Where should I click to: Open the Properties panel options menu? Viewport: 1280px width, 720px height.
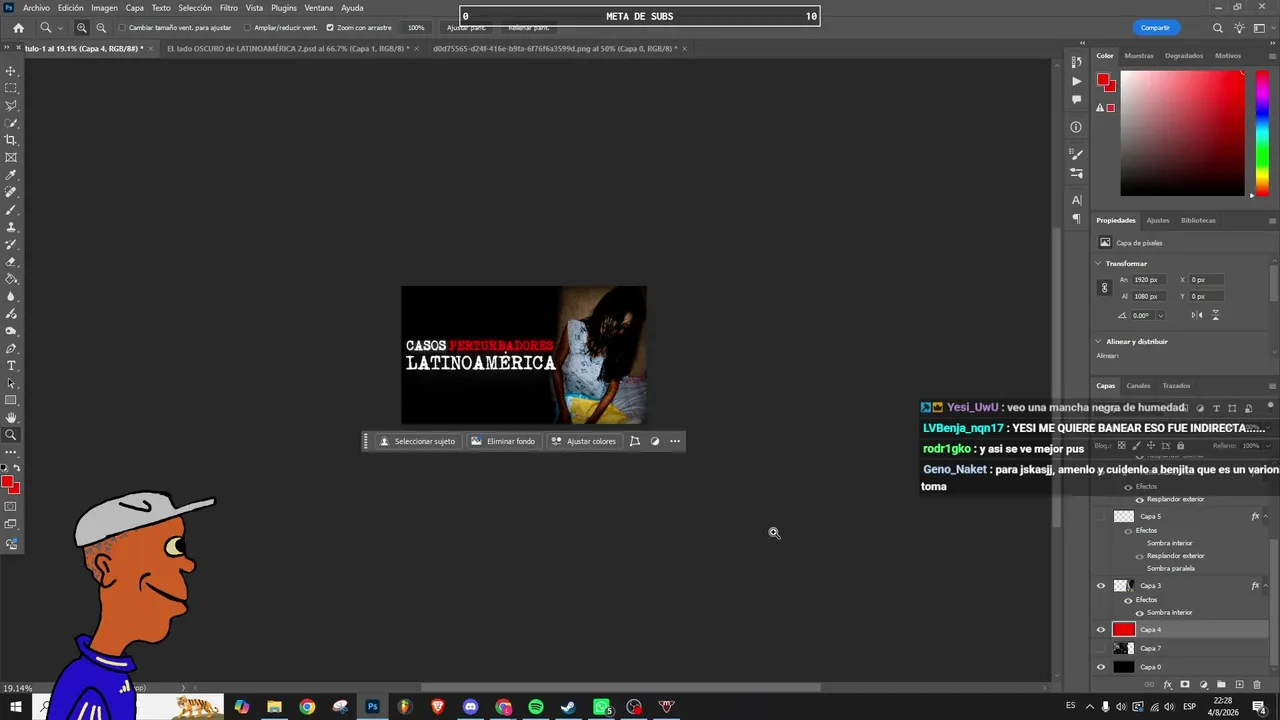tap(1272, 220)
